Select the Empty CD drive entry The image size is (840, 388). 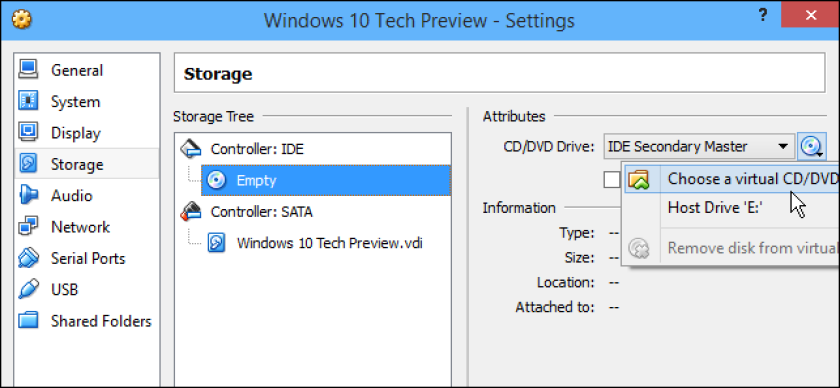[326, 181]
